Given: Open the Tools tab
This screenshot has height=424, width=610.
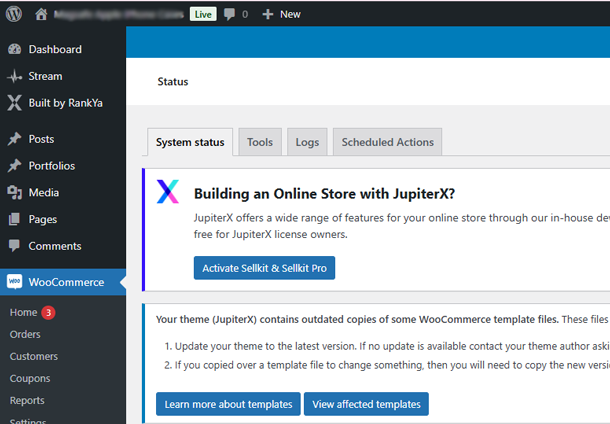Looking at the screenshot, I should click(x=260, y=142).
